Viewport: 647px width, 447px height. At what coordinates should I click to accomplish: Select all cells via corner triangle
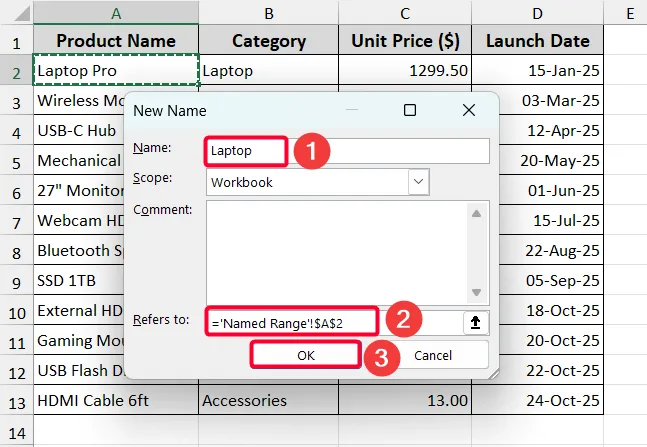click(21, 13)
